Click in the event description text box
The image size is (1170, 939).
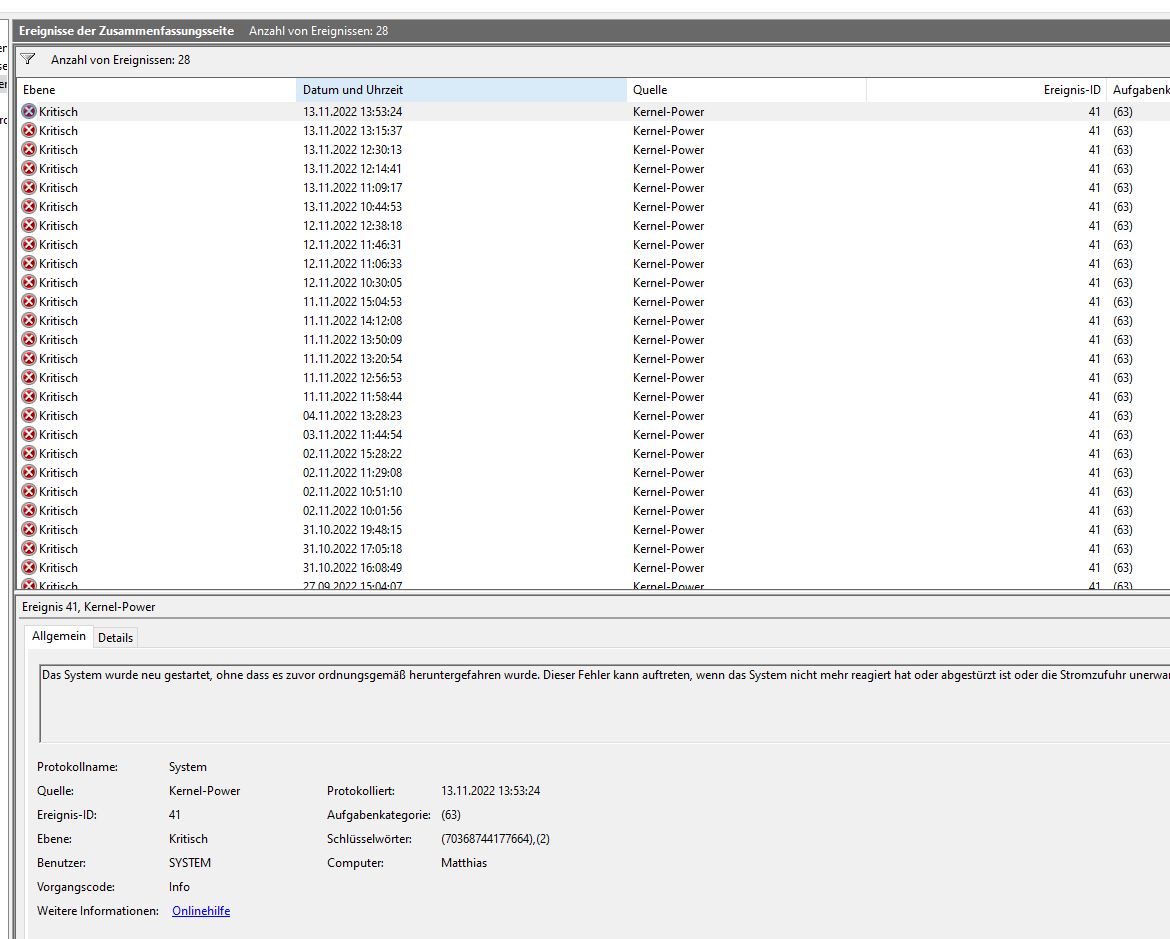[600, 700]
